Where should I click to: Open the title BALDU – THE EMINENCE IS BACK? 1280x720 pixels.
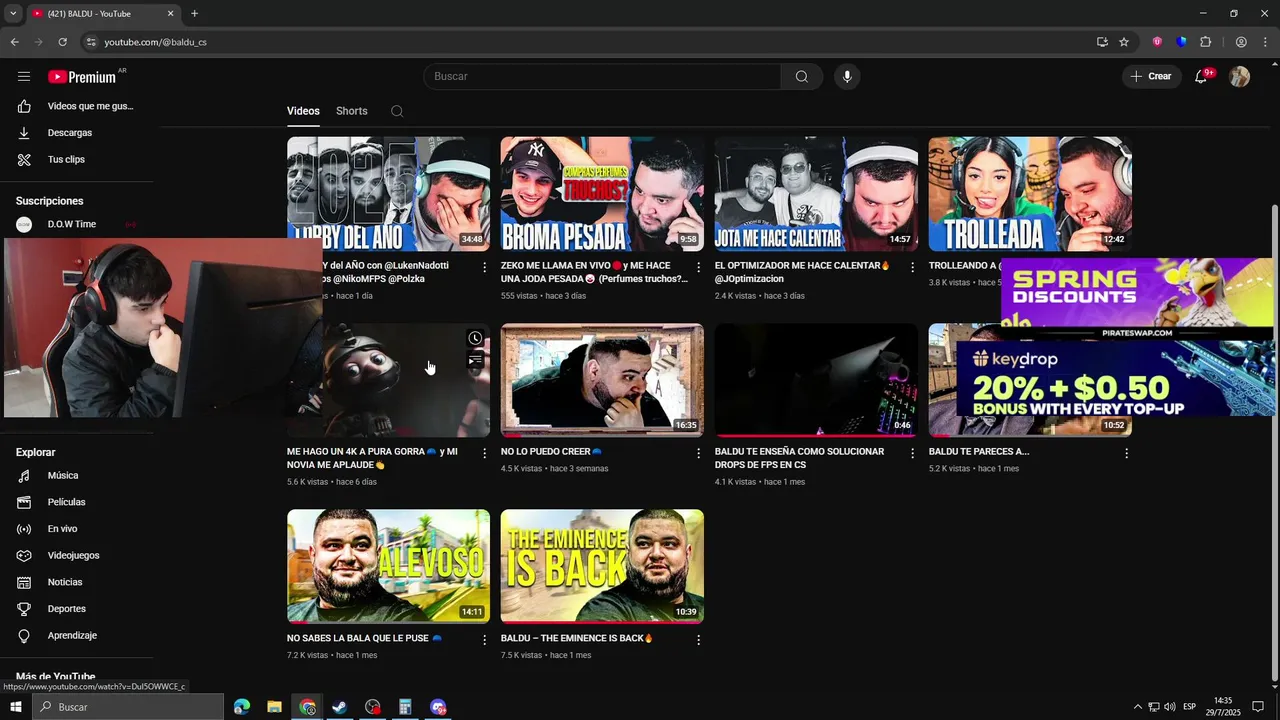576,638
